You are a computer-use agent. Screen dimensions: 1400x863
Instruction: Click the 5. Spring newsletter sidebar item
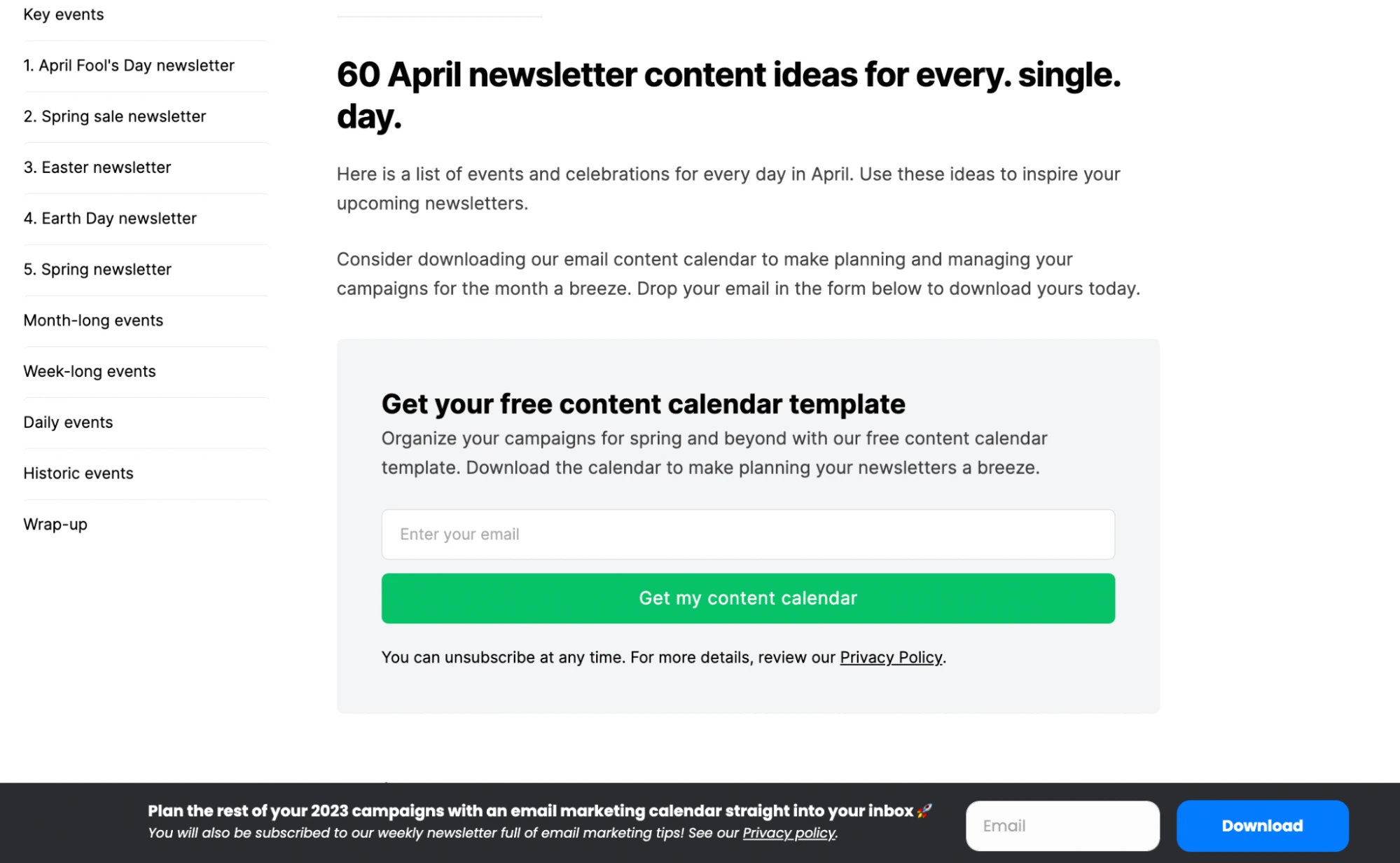(97, 270)
